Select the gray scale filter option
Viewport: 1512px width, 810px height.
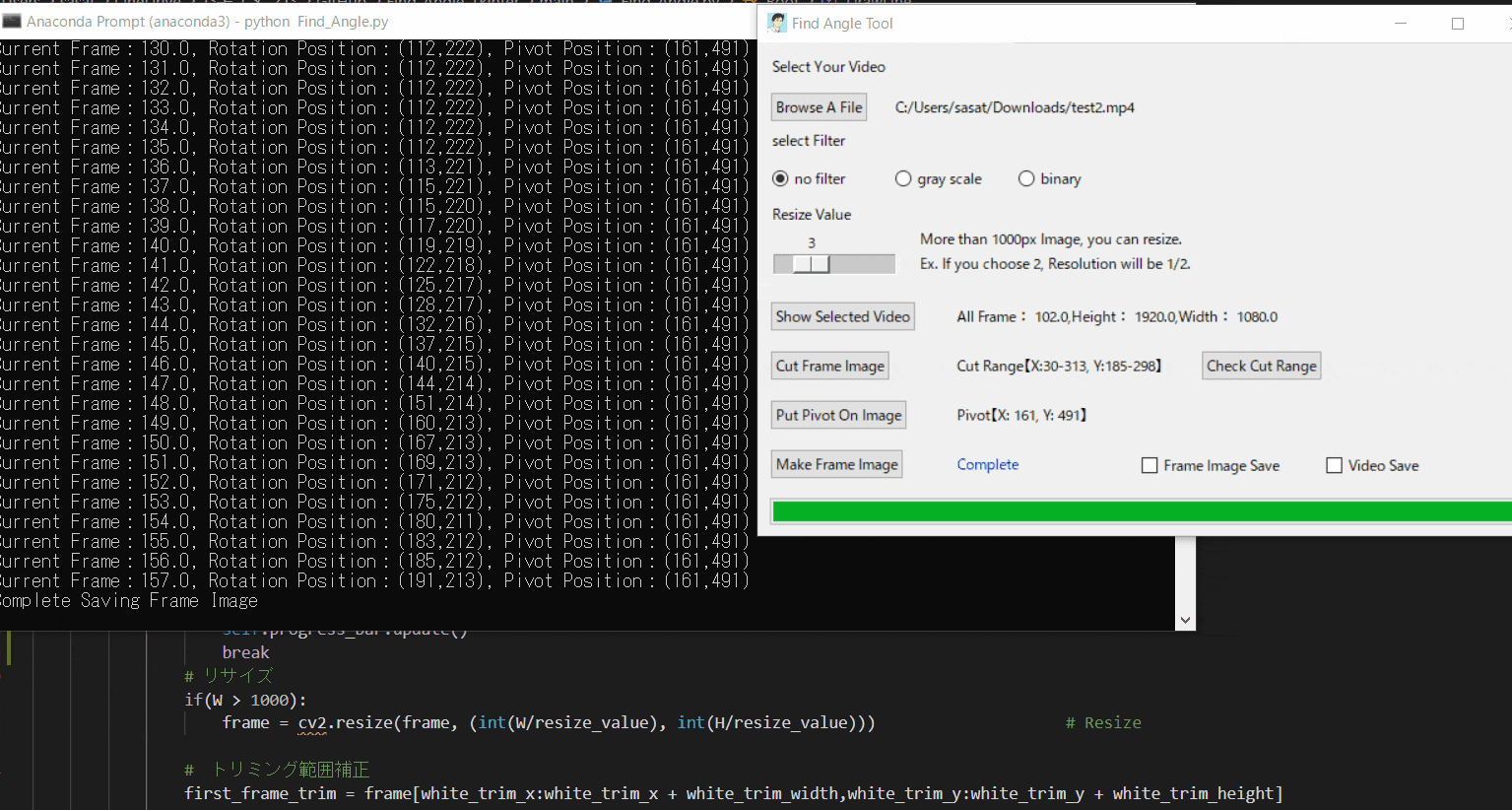pyautogui.click(x=903, y=178)
